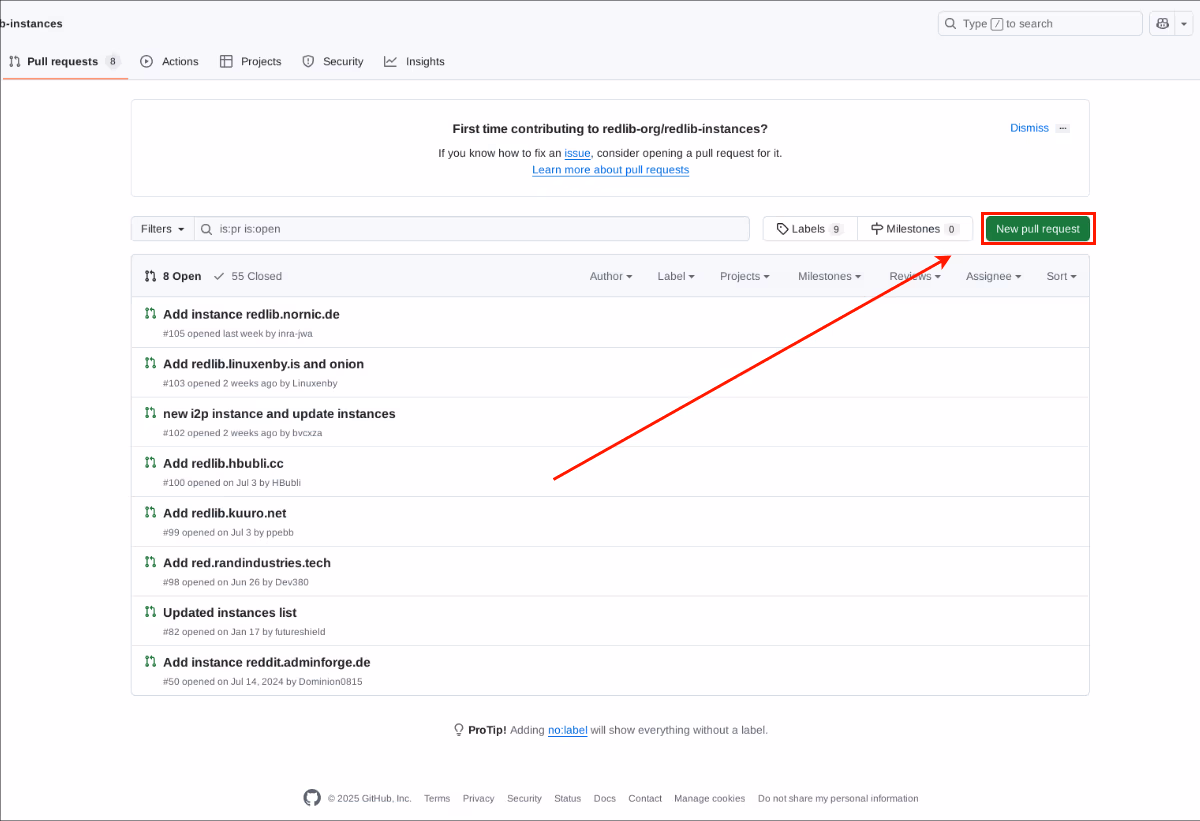Click the GitHub logo in the footer
The image size is (1200, 821).
pos(312,798)
